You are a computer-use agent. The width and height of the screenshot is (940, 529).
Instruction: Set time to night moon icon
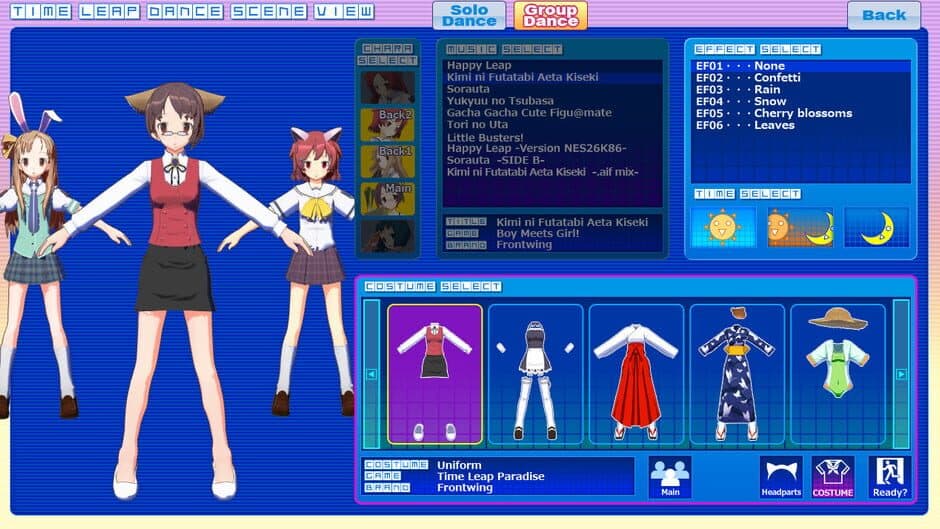[x=876, y=227]
